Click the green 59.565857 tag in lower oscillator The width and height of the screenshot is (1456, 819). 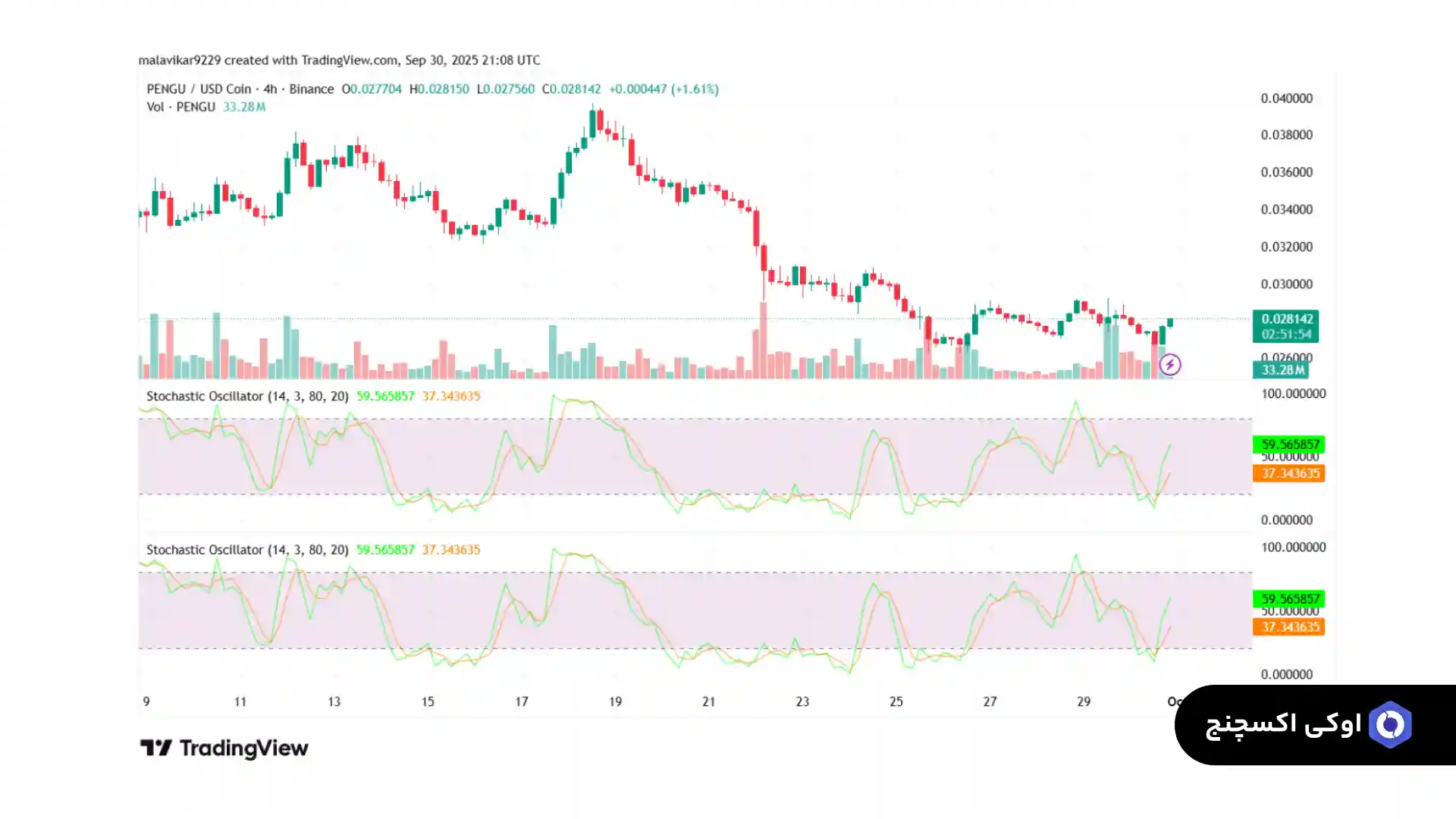(x=1289, y=598)
